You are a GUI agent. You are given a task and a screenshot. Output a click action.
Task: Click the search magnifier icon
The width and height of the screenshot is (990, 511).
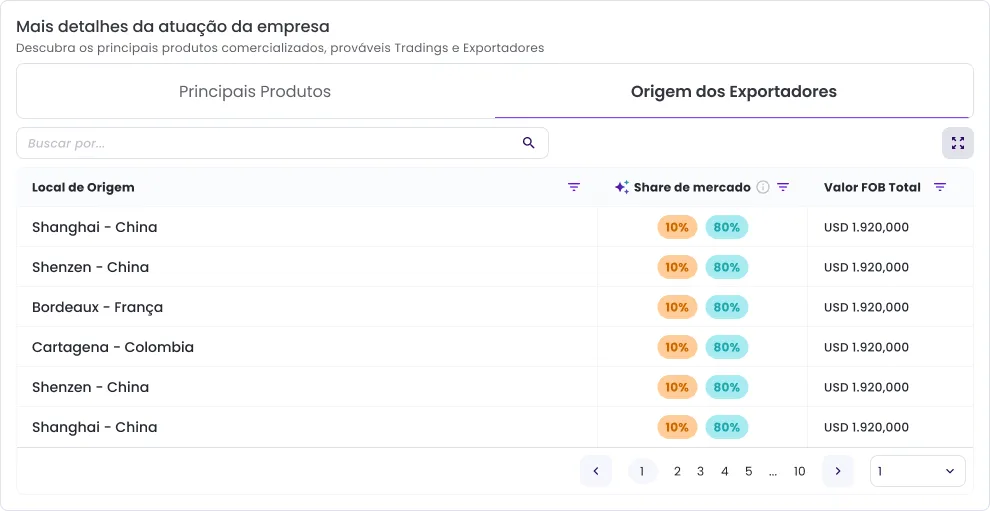[528, 143]
